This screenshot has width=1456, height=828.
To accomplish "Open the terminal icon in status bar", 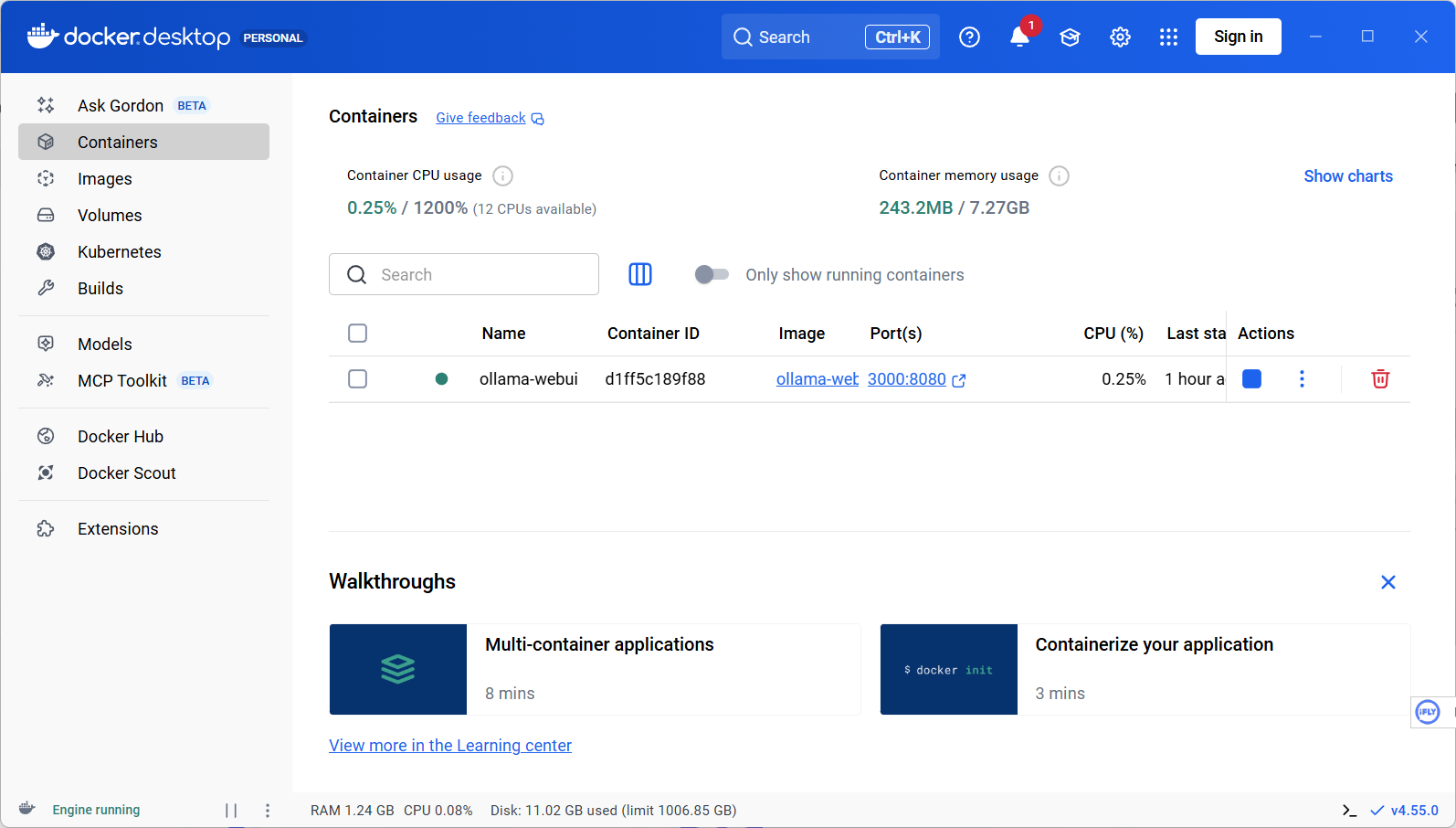I will [1349, 810].
